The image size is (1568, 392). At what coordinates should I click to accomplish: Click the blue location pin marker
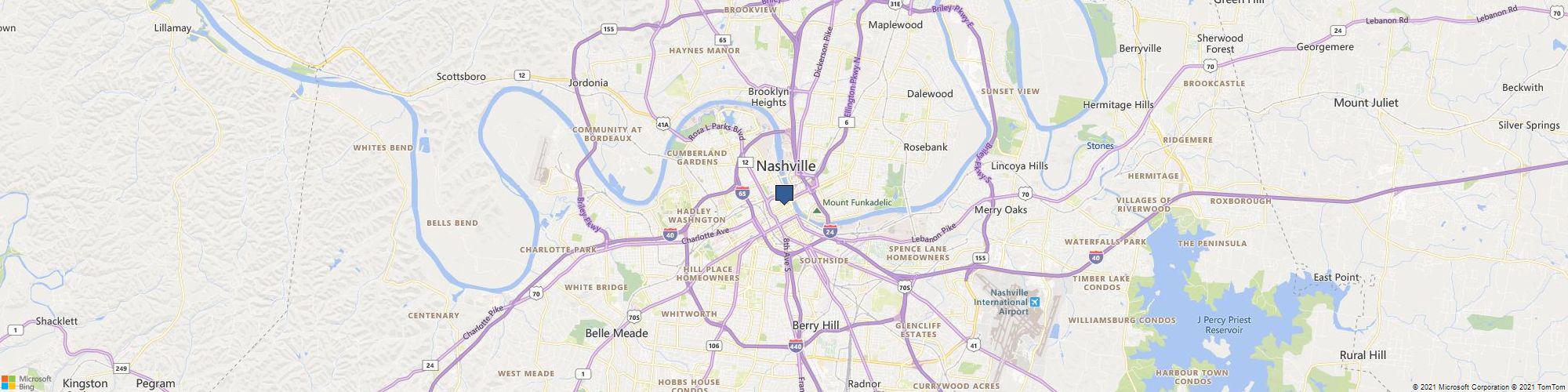(784, 194)
